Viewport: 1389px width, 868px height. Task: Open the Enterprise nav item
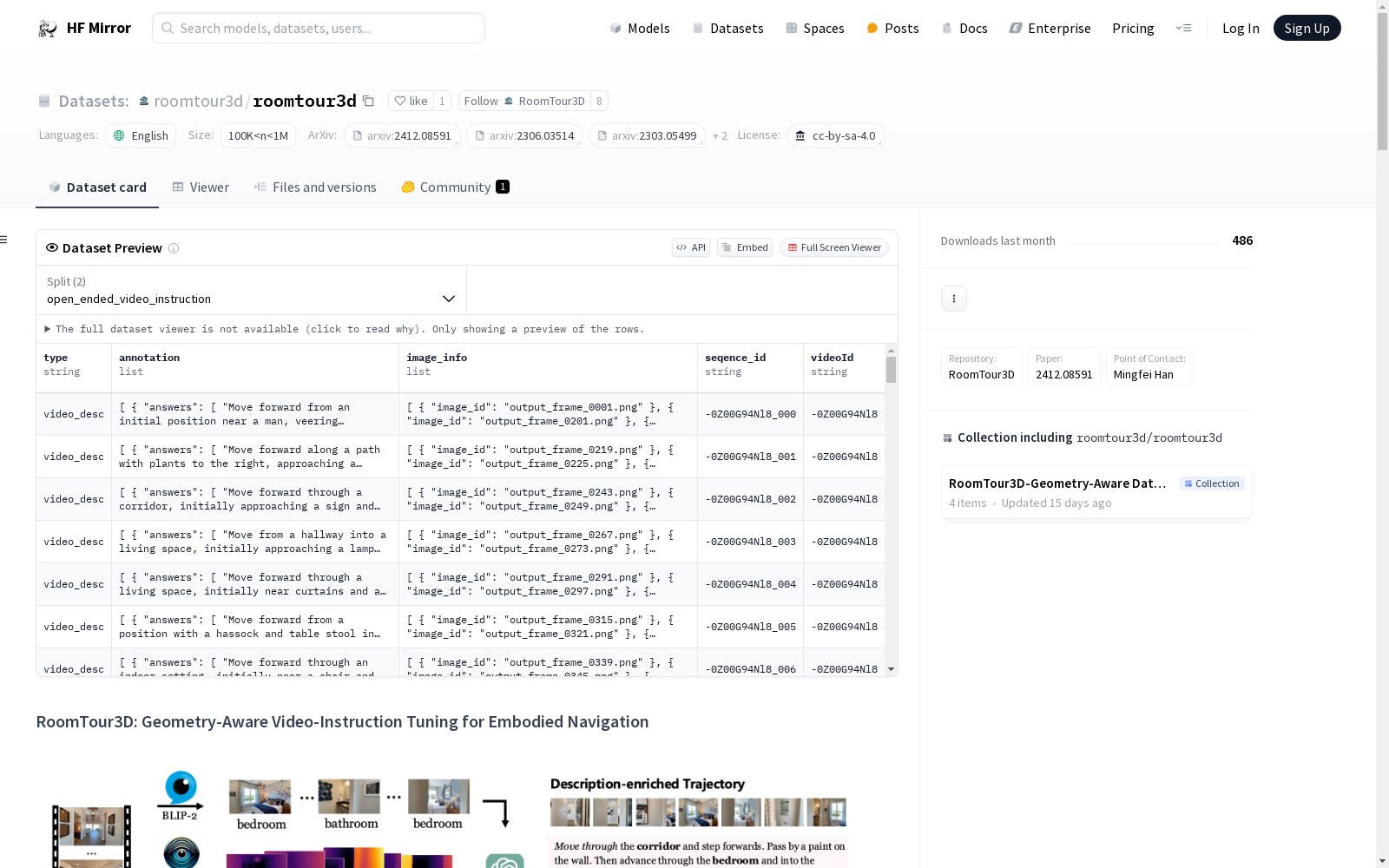(x=1050, y=29)
